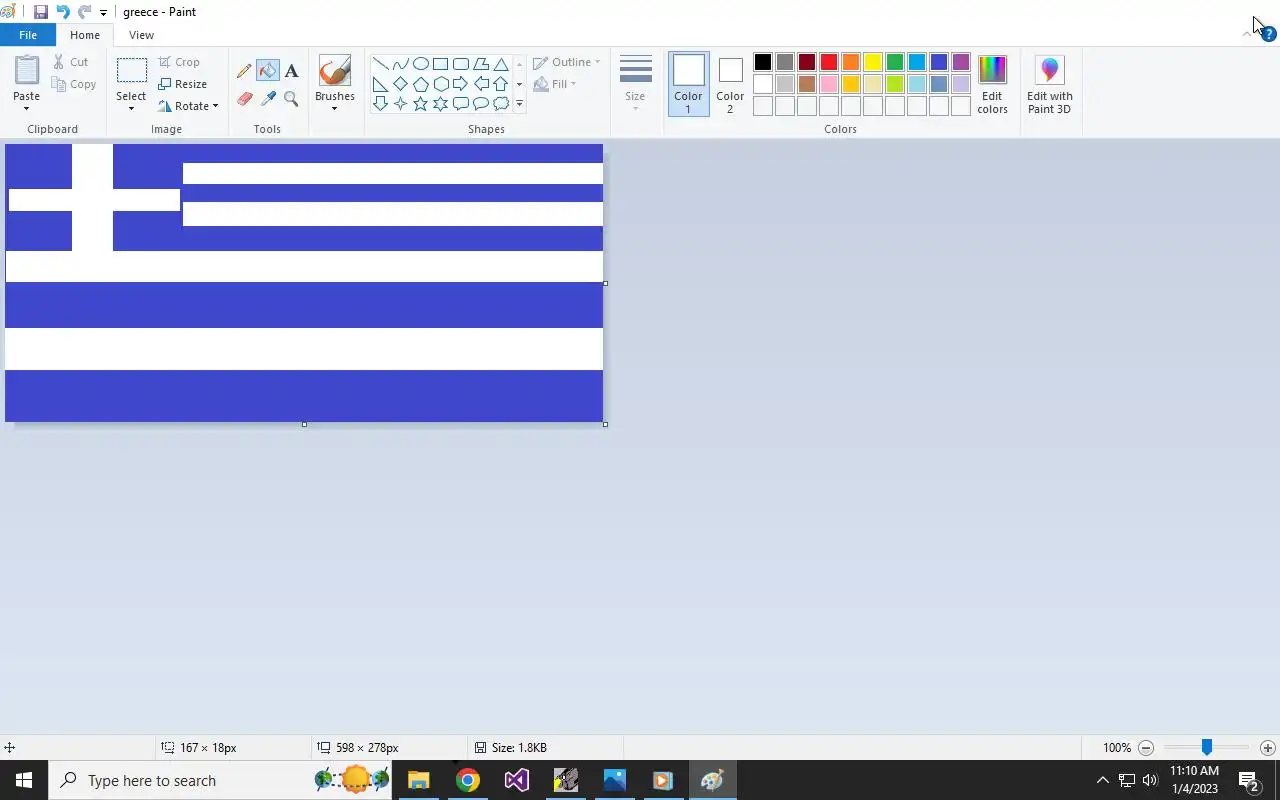This screenshot has width=1280, height=800.
Task: Expand the Shapes gallery more arrow
Action: tap(519, 104)
